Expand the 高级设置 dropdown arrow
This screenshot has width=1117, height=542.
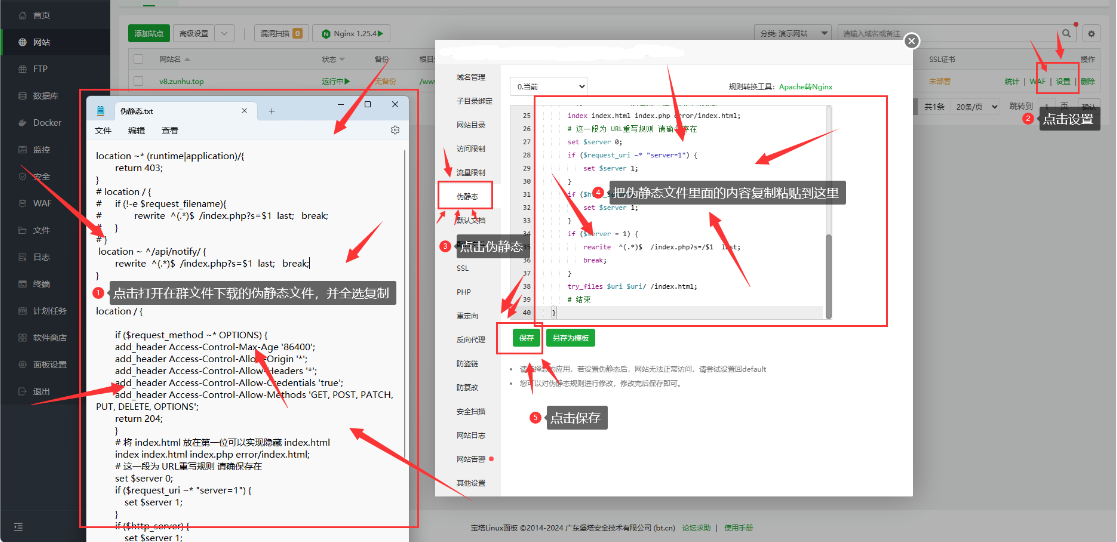[224, 33]
